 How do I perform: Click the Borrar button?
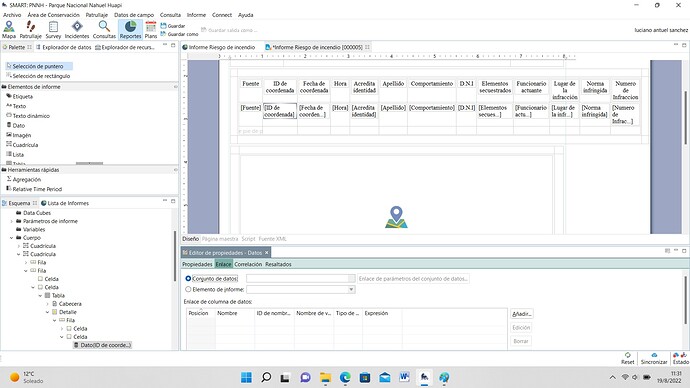click(521, 341)
